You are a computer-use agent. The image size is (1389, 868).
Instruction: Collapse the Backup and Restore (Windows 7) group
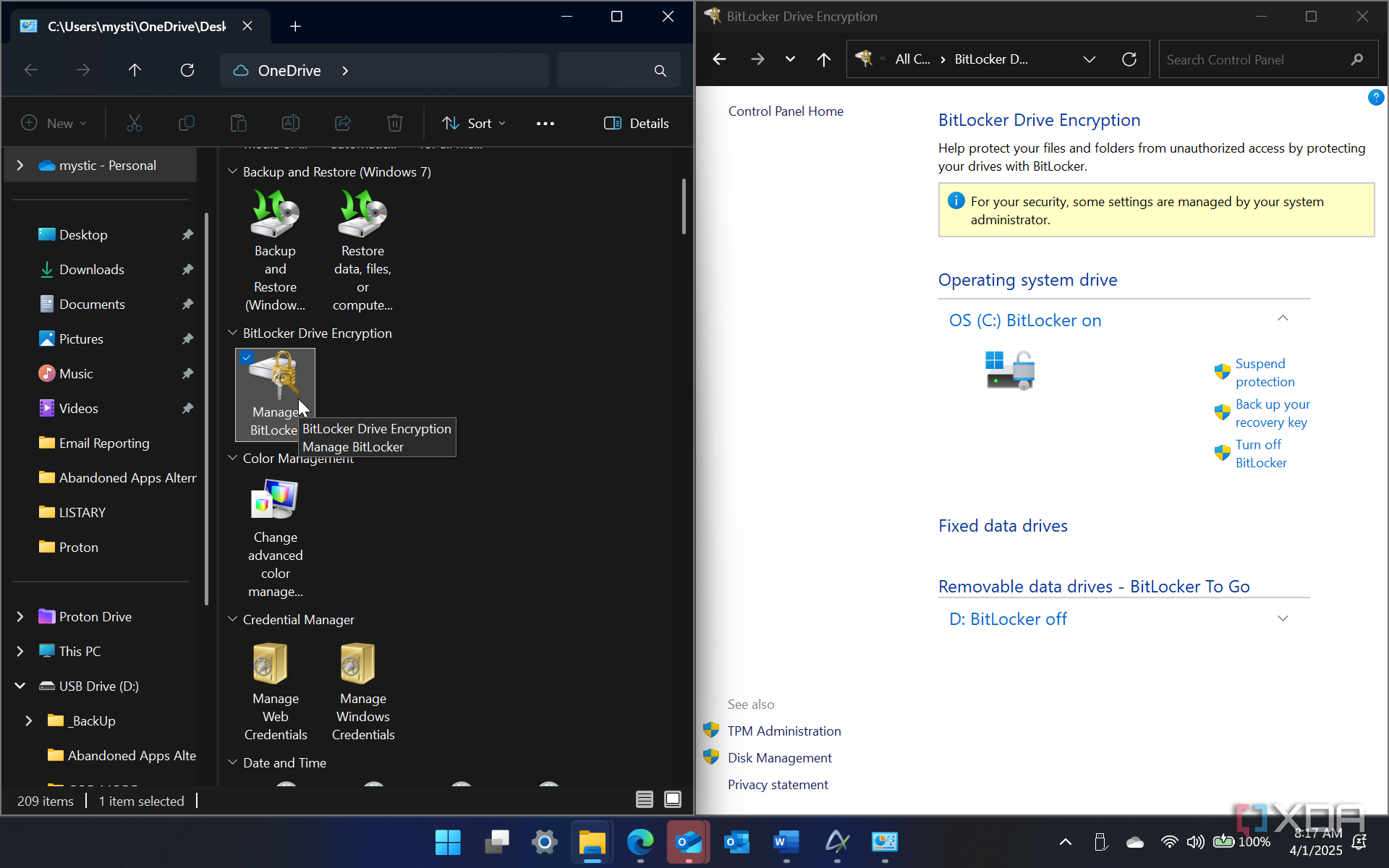[x=232, y=171]
